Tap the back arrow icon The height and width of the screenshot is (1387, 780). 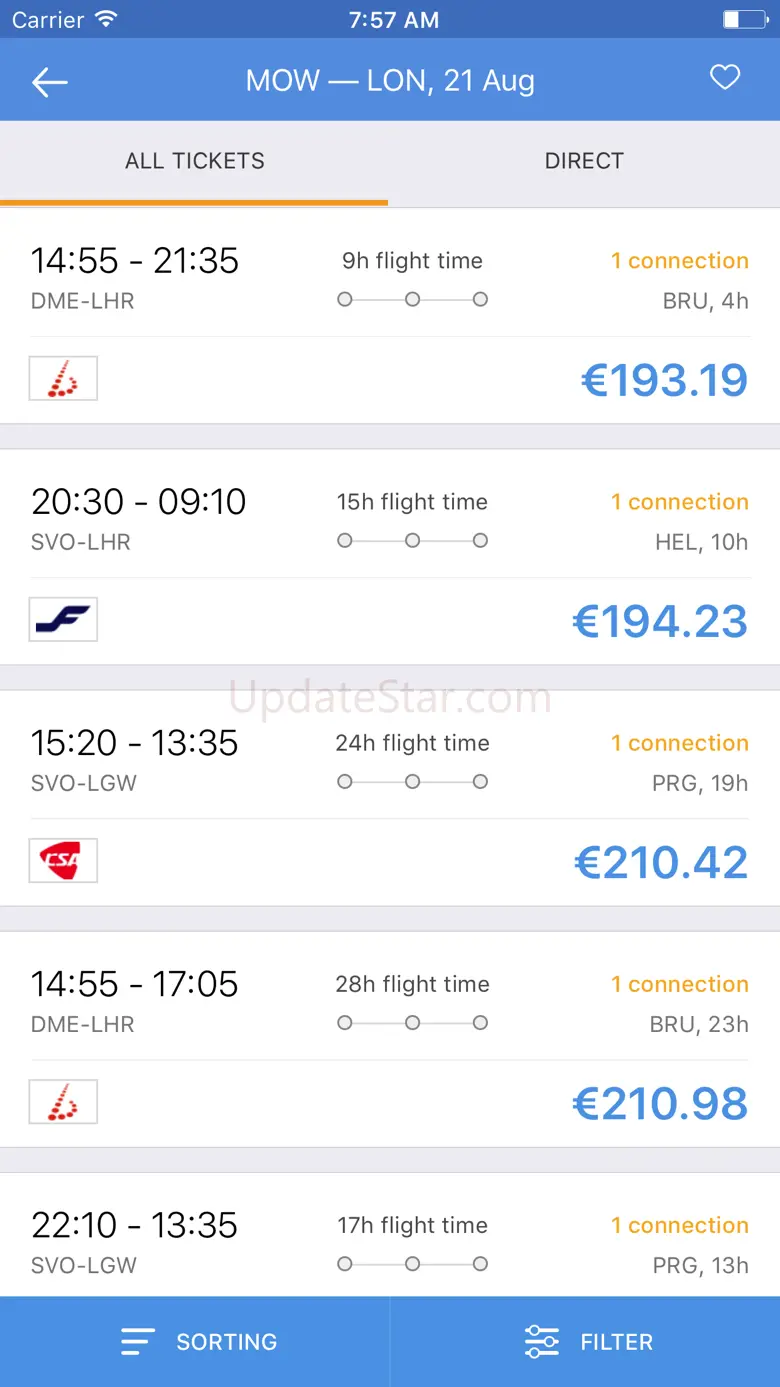[49, 82]
